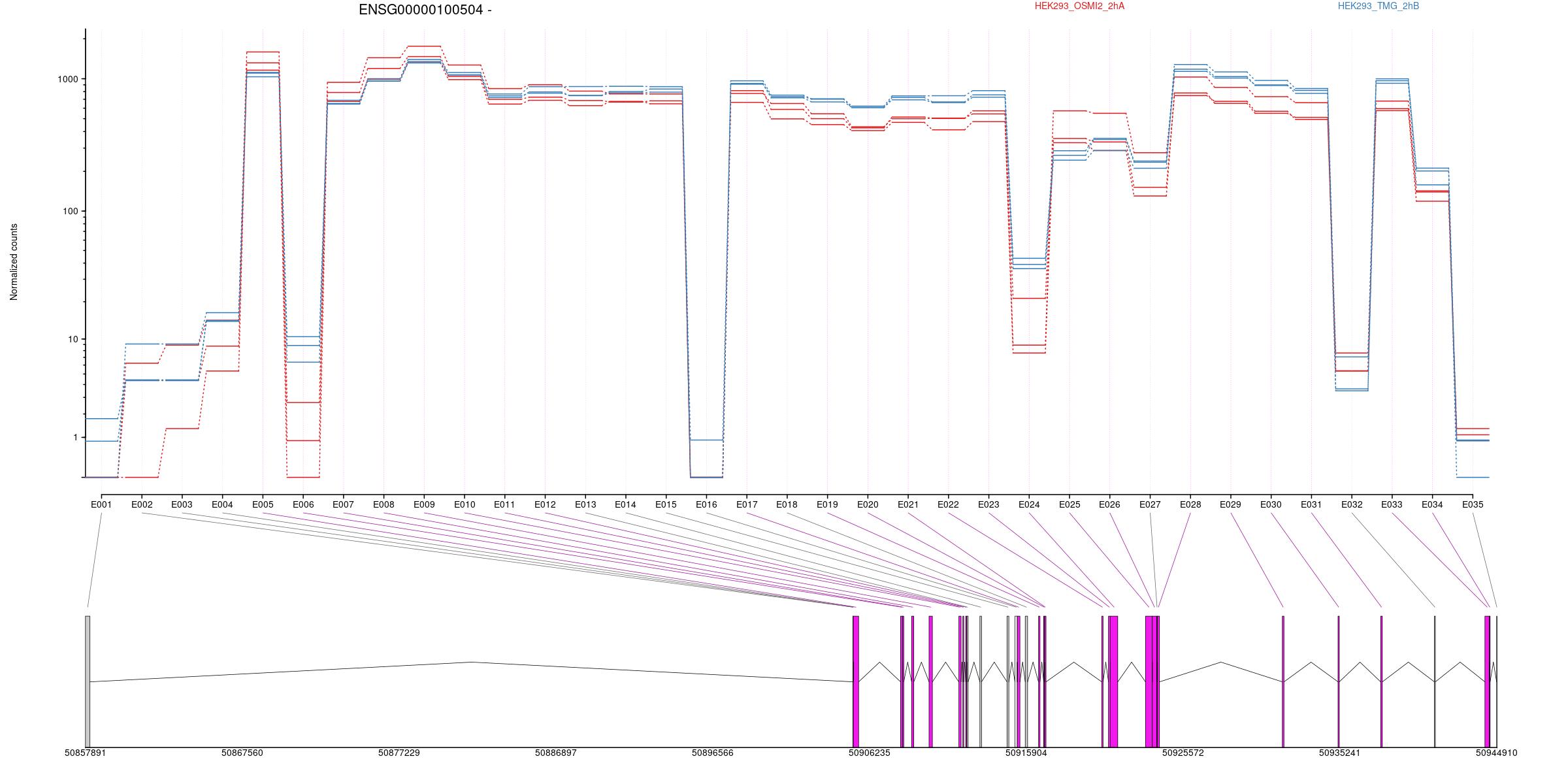Click exon label E012

tap(545, 504)
